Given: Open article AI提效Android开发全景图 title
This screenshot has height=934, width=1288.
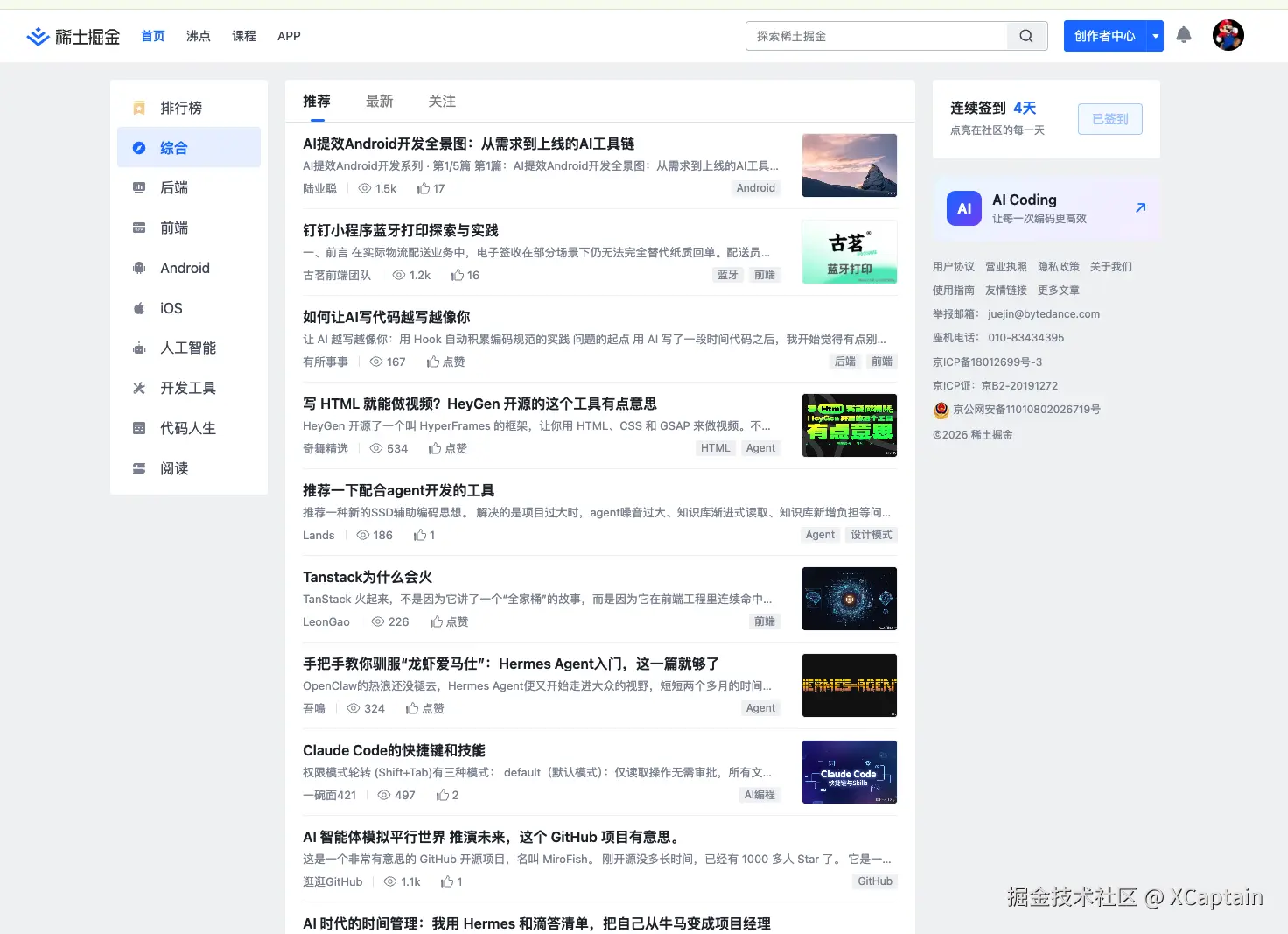Looking at the screenshot, I should (x=469, y=144).
